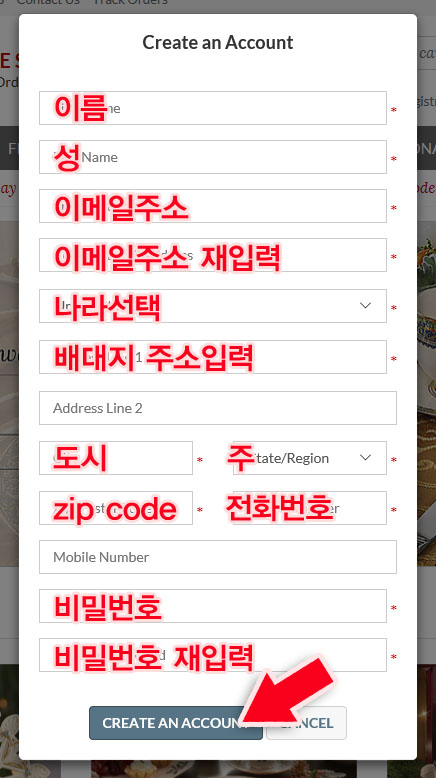Click the Address Line 2 field
Image resolution: width=436 pixels, height=778 pixels.
(218, 408)
